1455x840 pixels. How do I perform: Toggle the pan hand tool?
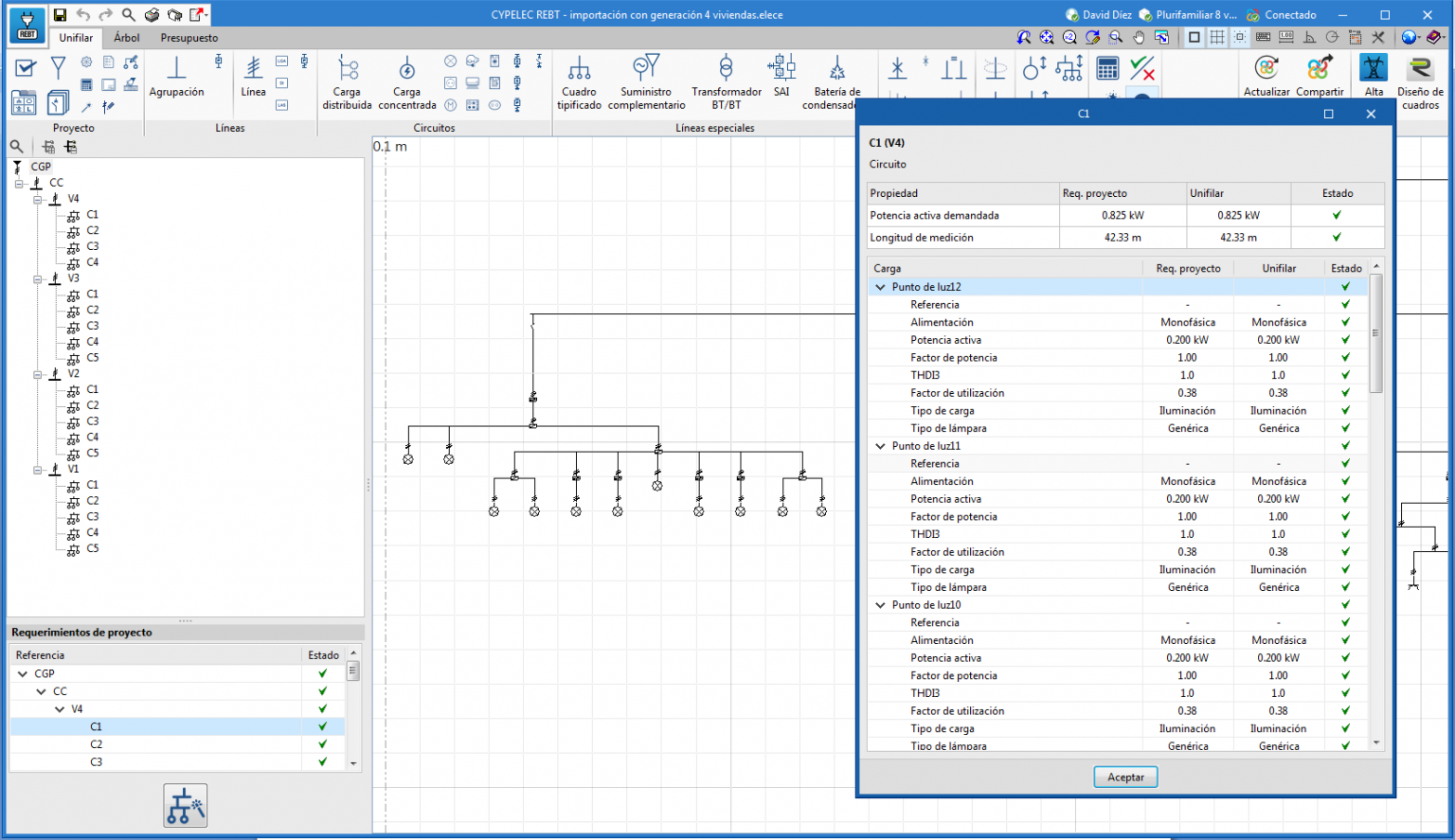click(x=1139, y=38)
